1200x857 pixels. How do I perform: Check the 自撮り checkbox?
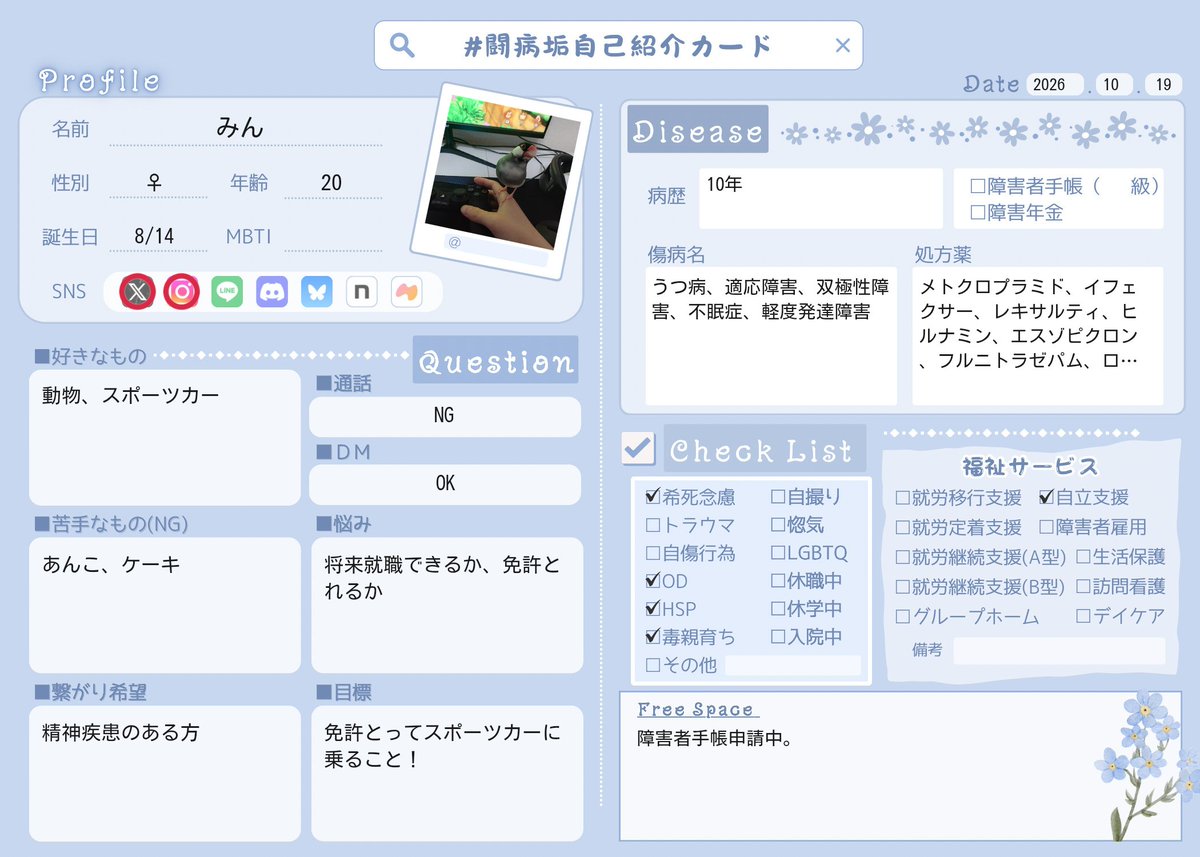coord(778,496)
